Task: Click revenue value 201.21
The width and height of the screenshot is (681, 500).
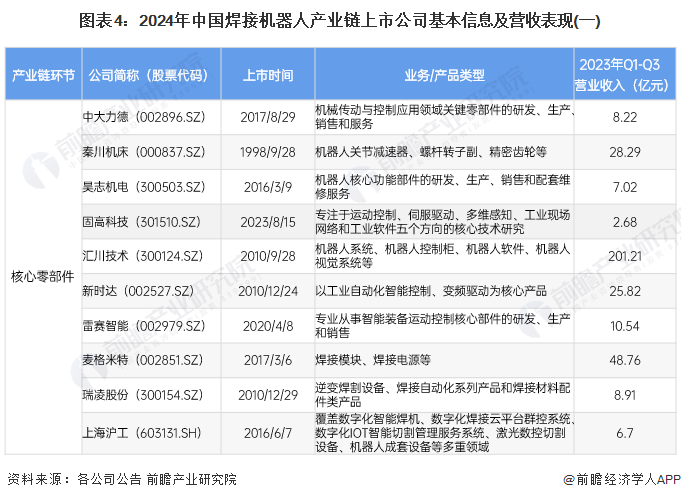Action: [x=625, y=256]
